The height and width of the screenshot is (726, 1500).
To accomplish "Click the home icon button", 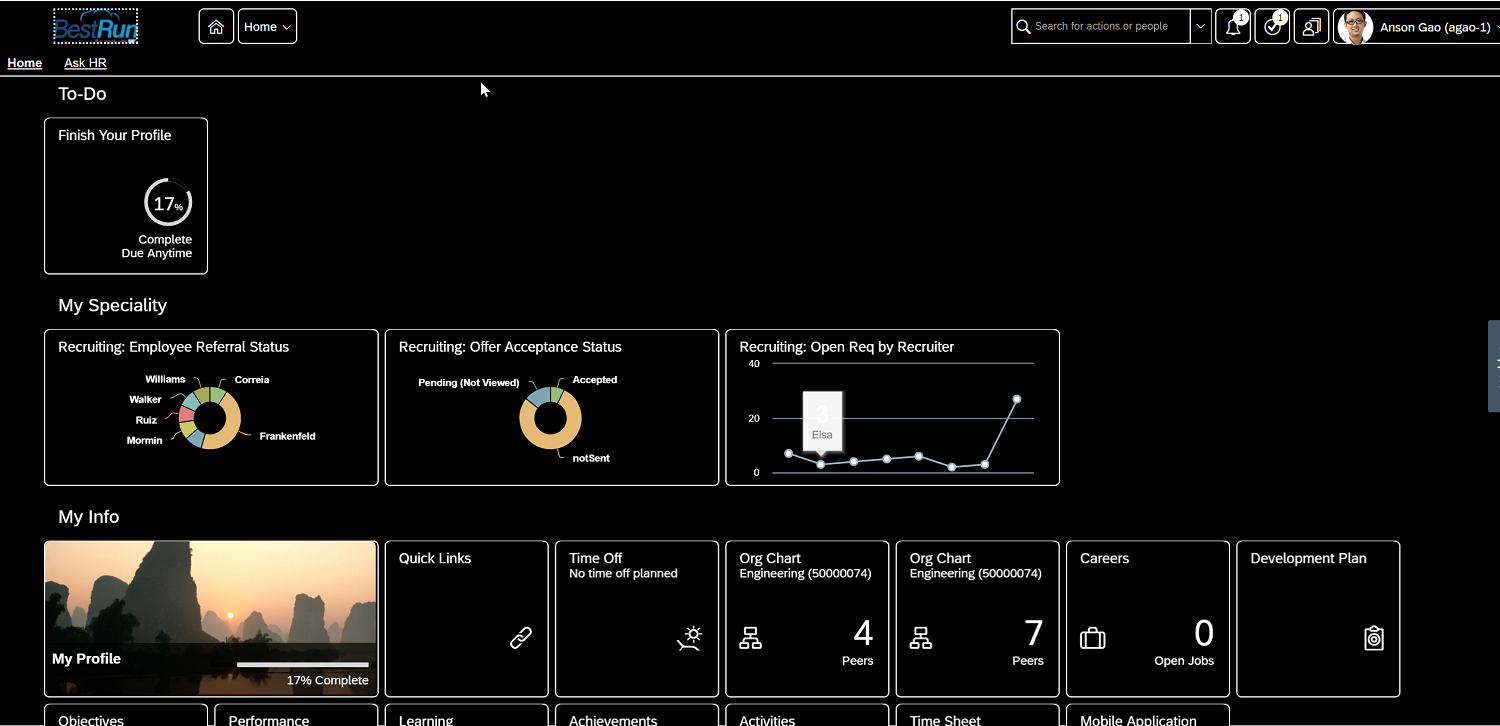I will click(216, 27).
